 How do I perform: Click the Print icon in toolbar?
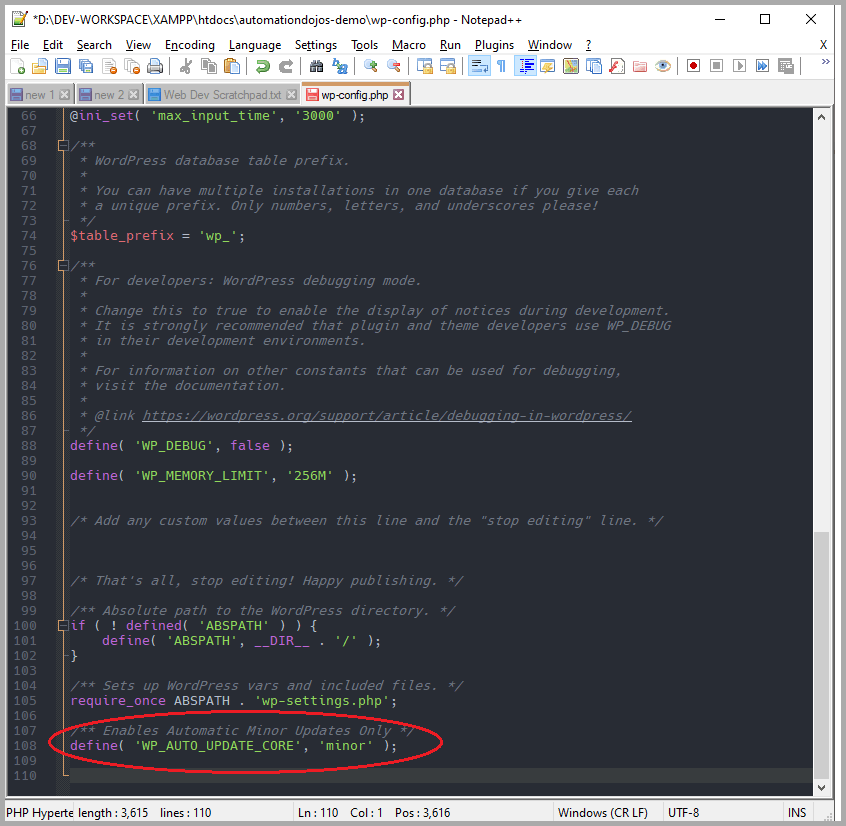tap(155, 66)
